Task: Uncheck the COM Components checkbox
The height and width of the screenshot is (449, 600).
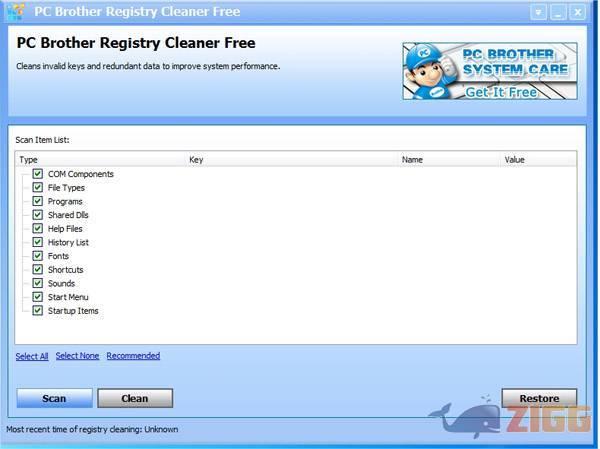Action: (x=38, y=174)
